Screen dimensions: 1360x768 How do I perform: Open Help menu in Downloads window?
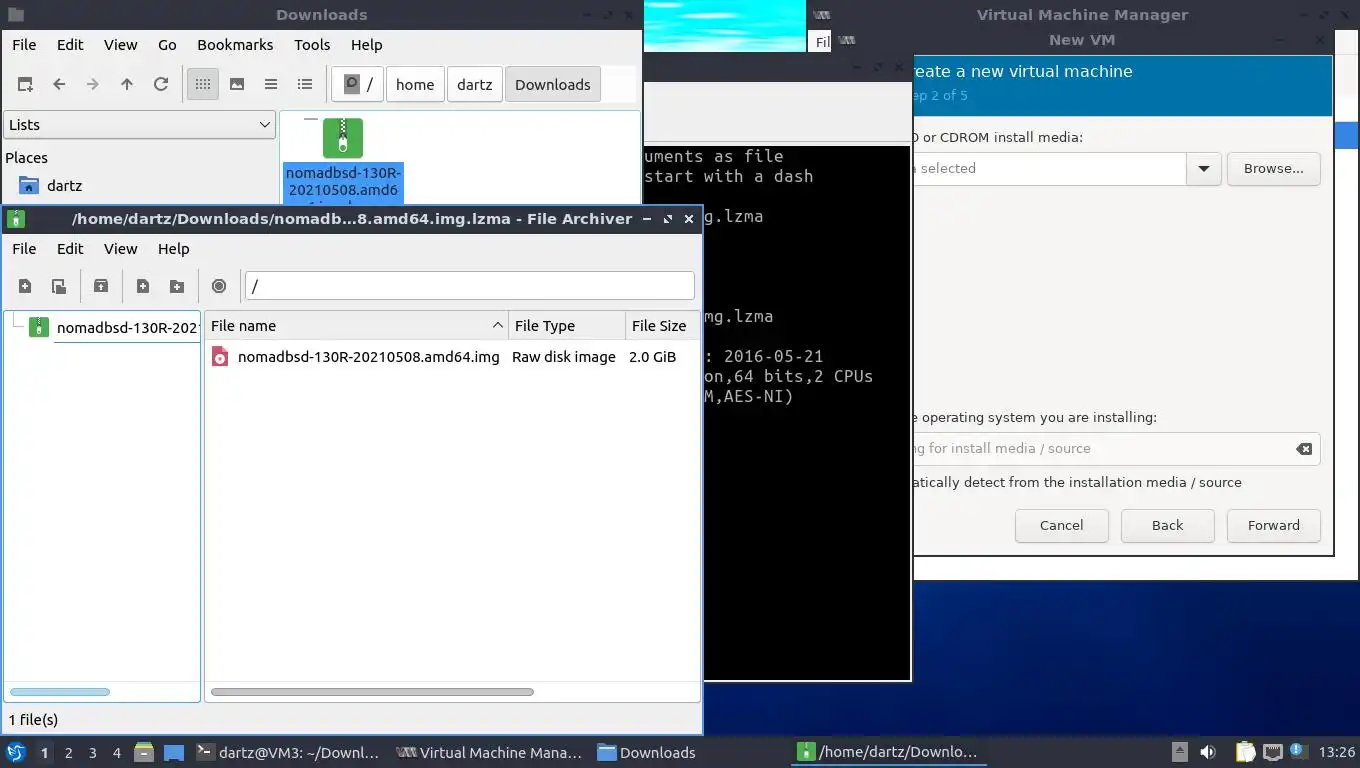(366, 45)
